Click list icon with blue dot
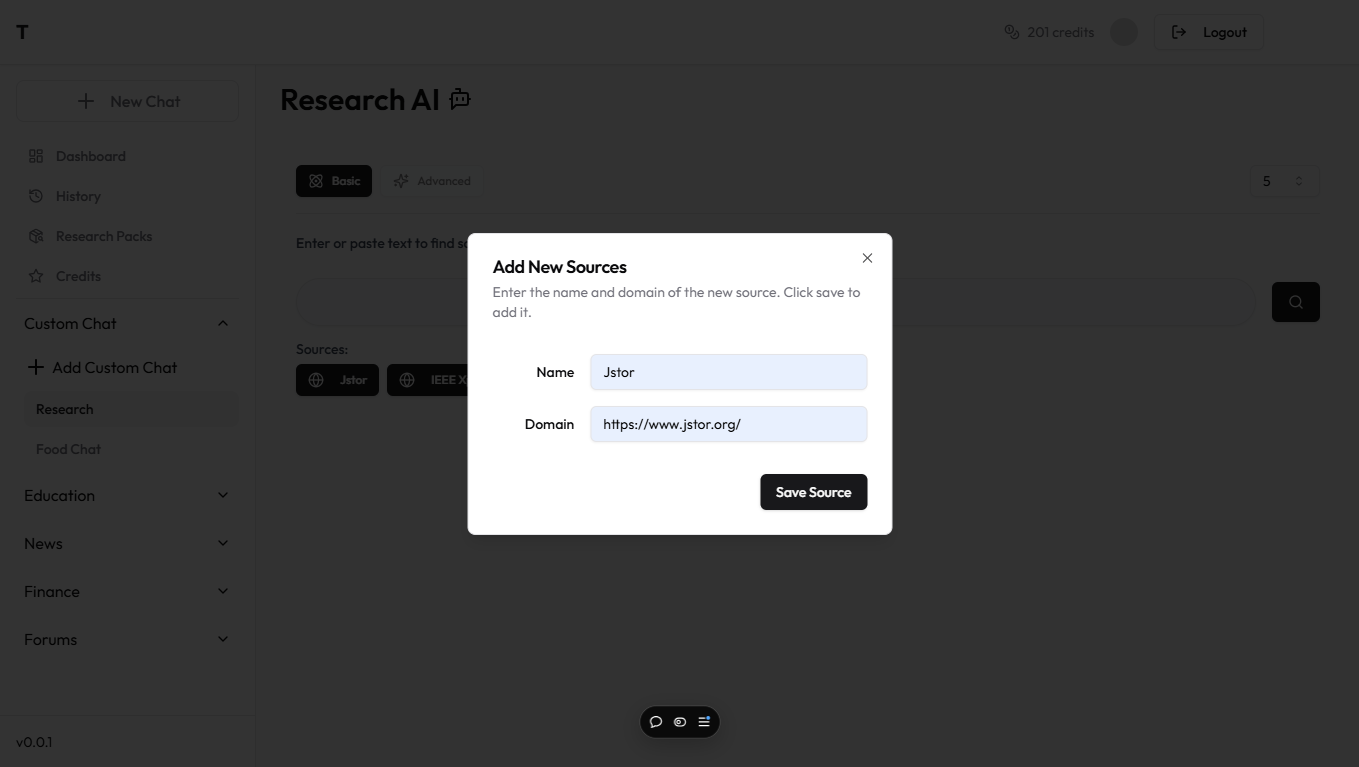 pos(704,722)
